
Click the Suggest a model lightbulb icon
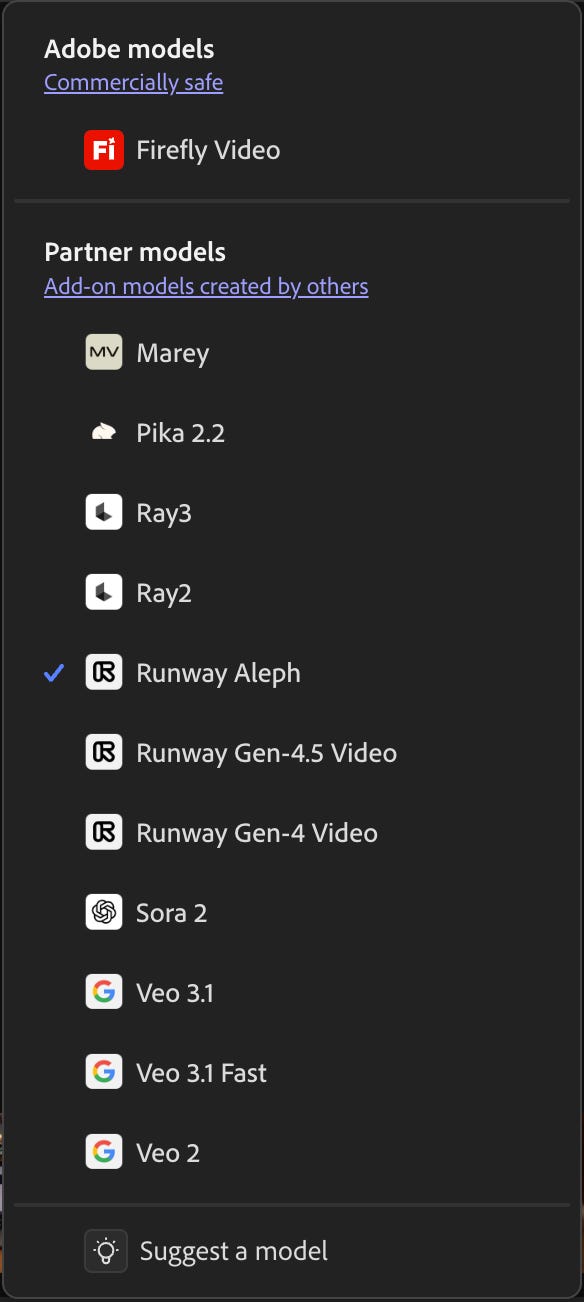pyautogui.click(x=104, y=1250)
